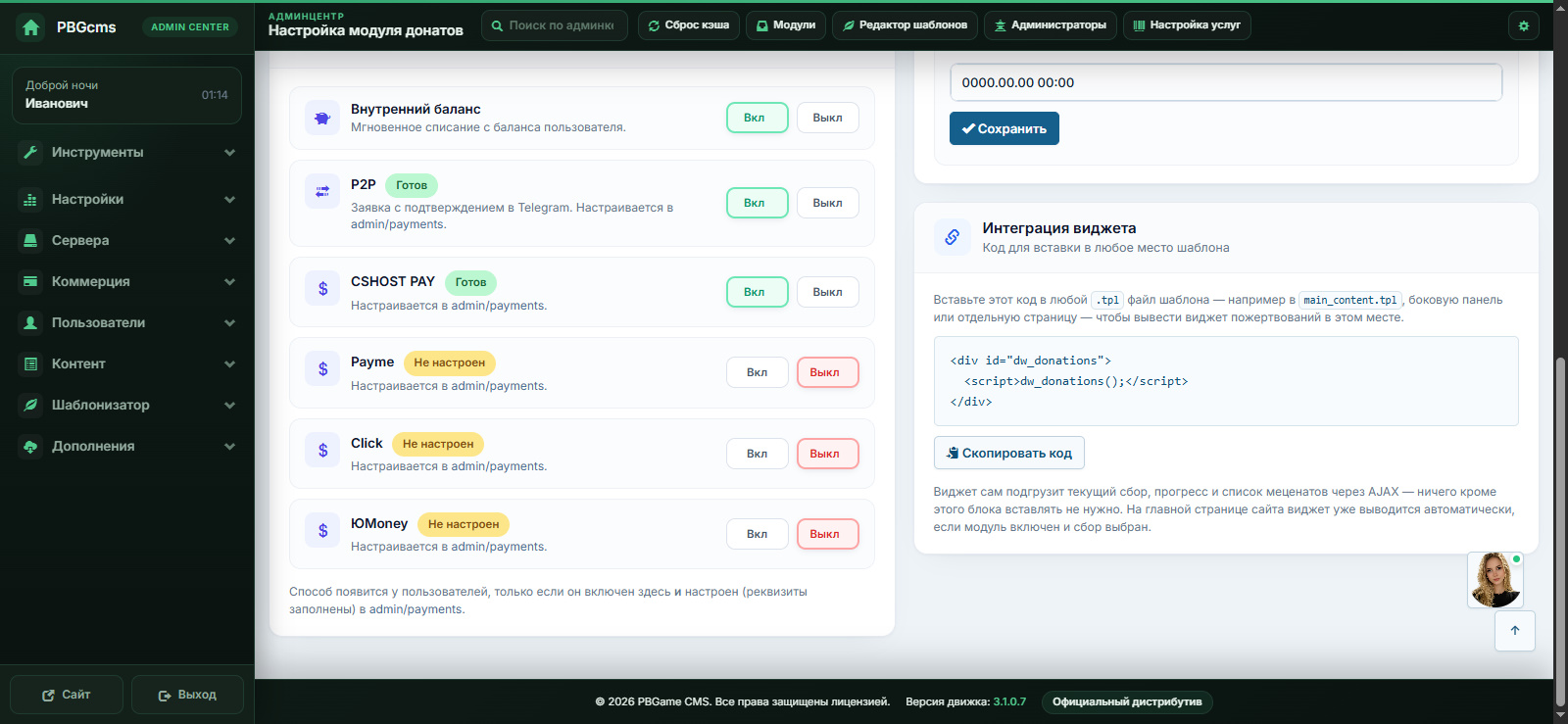Click the leaf icon beside Шаблонизатор
The height and width of the screenshot is (724, 1568).
30,405
